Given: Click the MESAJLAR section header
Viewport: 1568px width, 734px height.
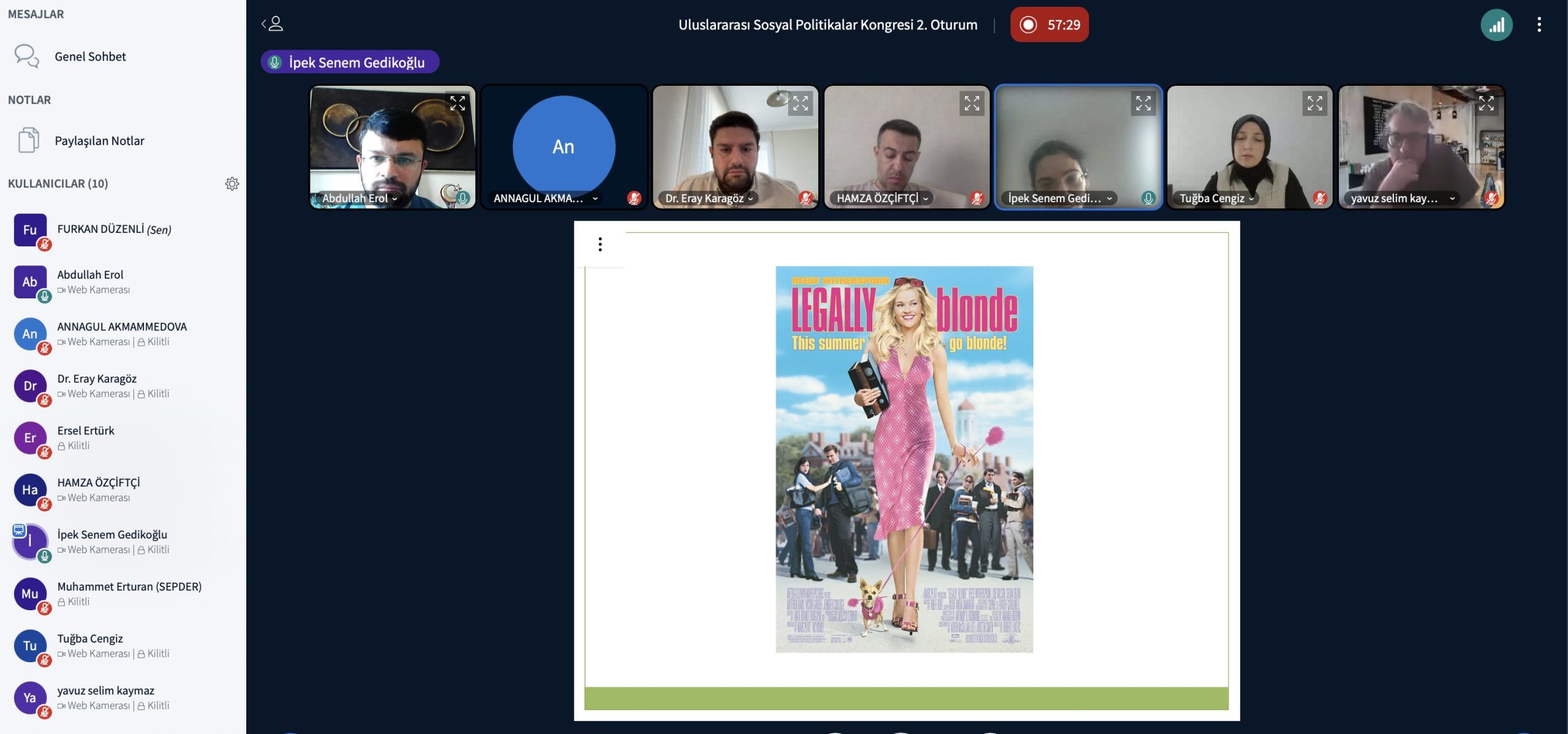Looking at the screenshot, I should tap(36, 14).
